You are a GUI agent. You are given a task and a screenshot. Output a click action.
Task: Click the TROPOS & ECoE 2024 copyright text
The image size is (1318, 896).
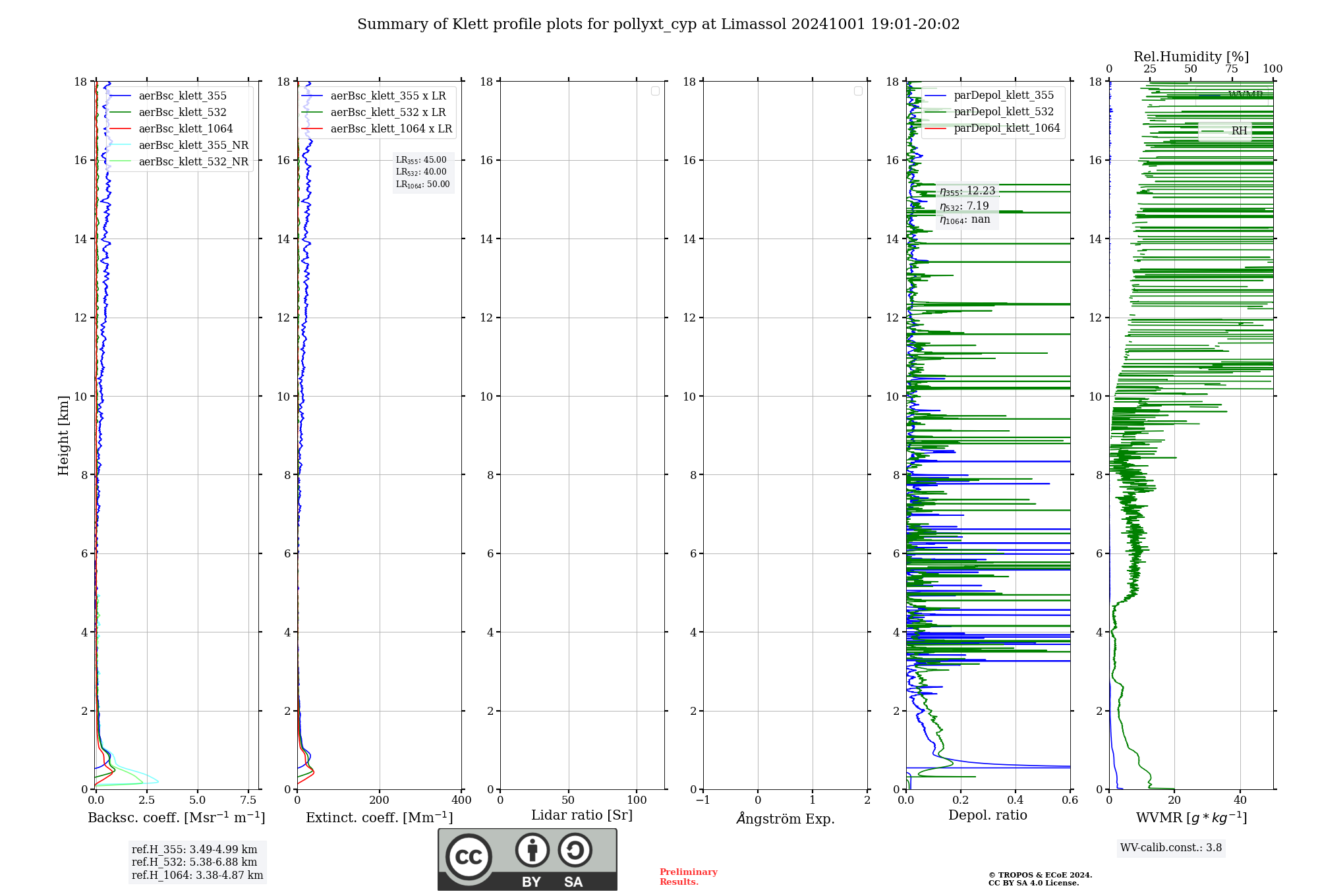[1040, 875]
